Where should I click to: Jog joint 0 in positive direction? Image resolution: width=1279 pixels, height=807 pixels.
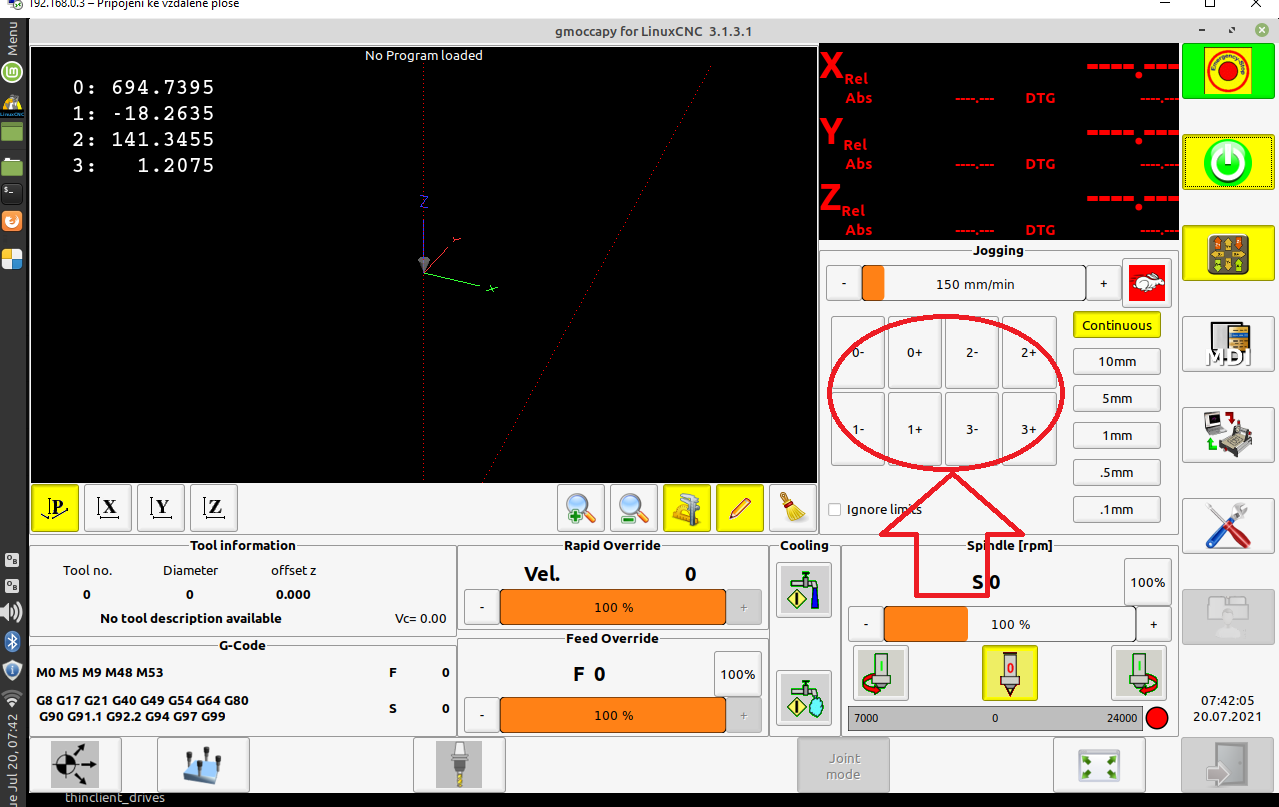tap(915, 352)
